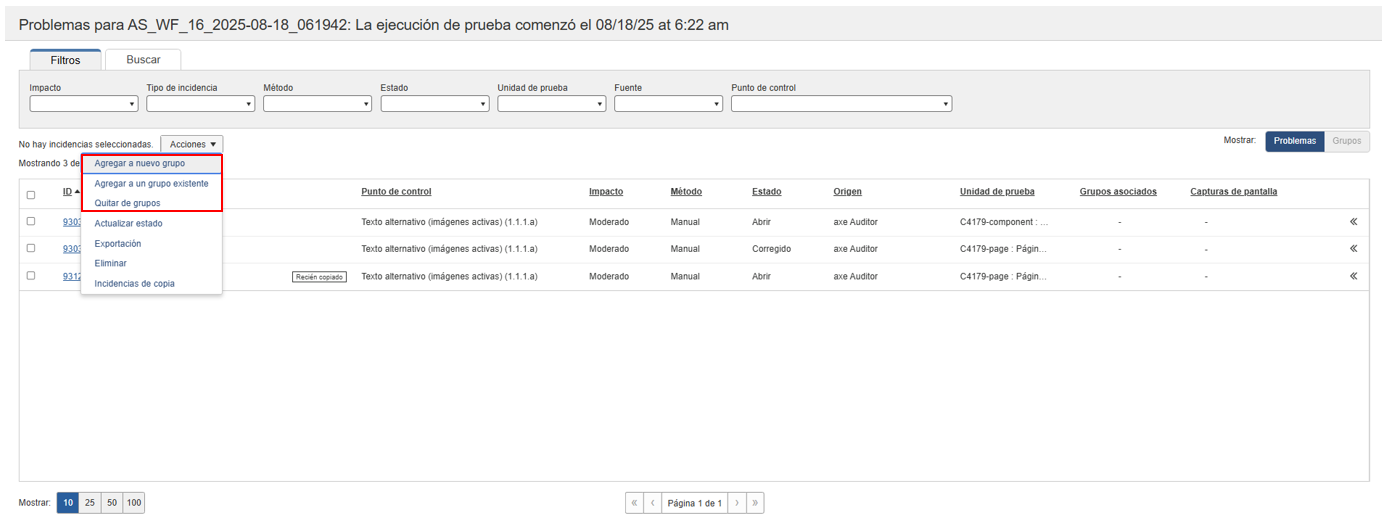Viewport: 1382px width, 520px height.
Task: Go to the first page of results
Action: click(x=634, y=503)
